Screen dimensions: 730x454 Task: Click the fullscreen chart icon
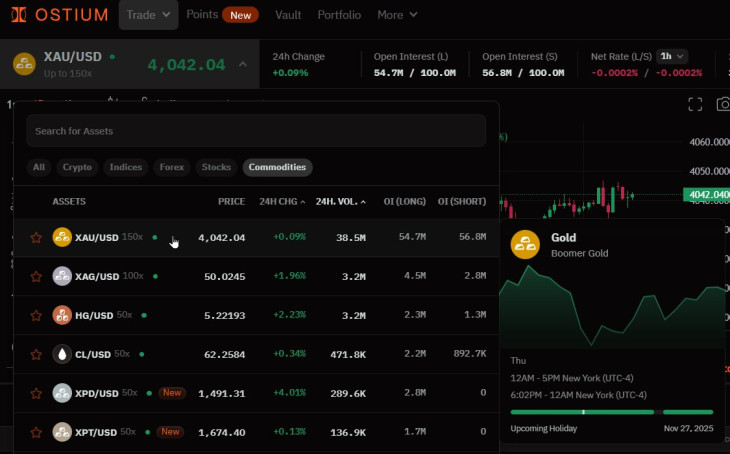click(695, 104)
